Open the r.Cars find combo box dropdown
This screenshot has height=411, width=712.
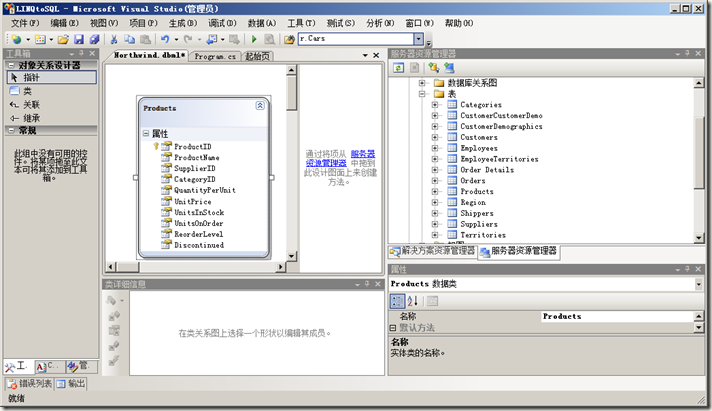pyautogui.click(x=419, y=39)
